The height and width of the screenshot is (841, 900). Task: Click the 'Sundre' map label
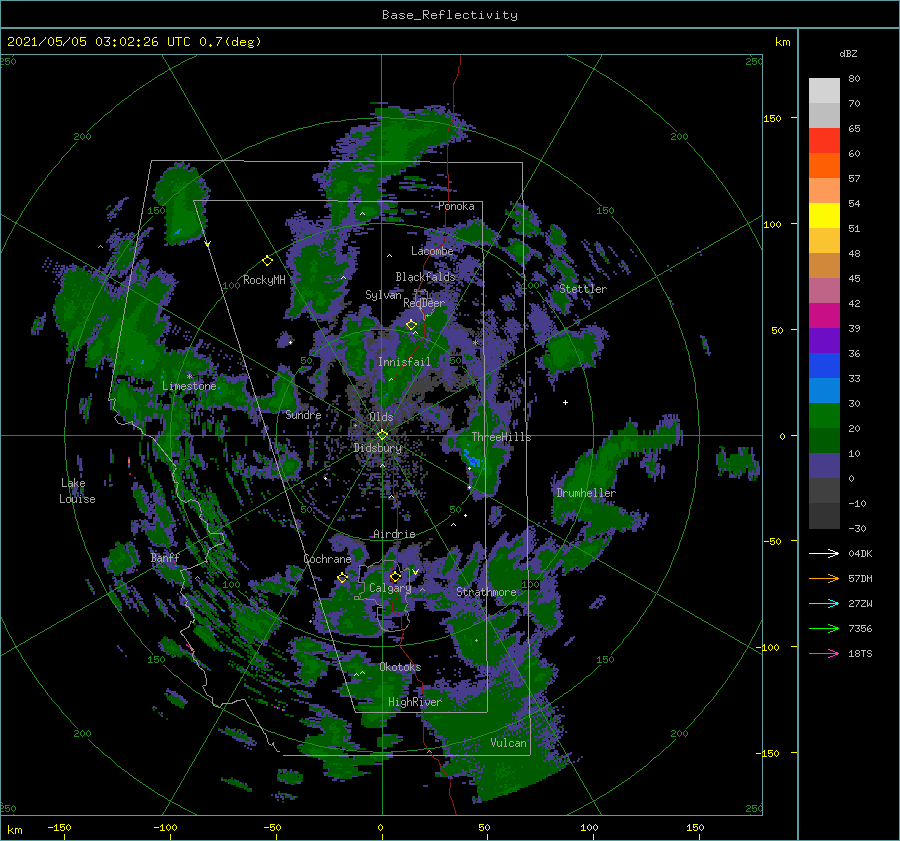click(x=303, y=414)
